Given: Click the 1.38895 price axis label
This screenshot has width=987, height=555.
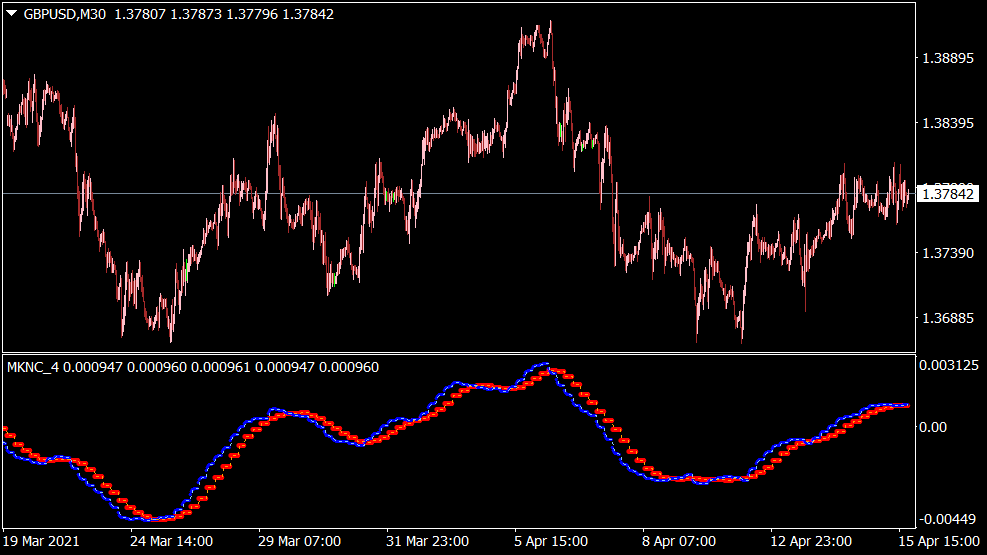Looking at the screenshot, I should (946, 59).
